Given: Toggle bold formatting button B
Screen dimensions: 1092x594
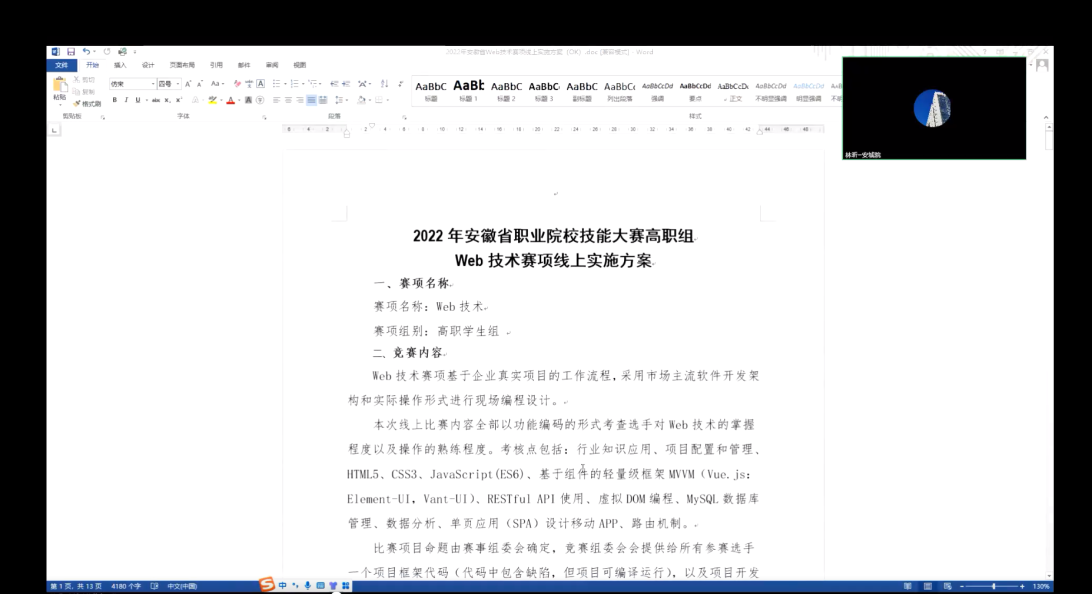Looking at the screenshot, I should (115, 100).
